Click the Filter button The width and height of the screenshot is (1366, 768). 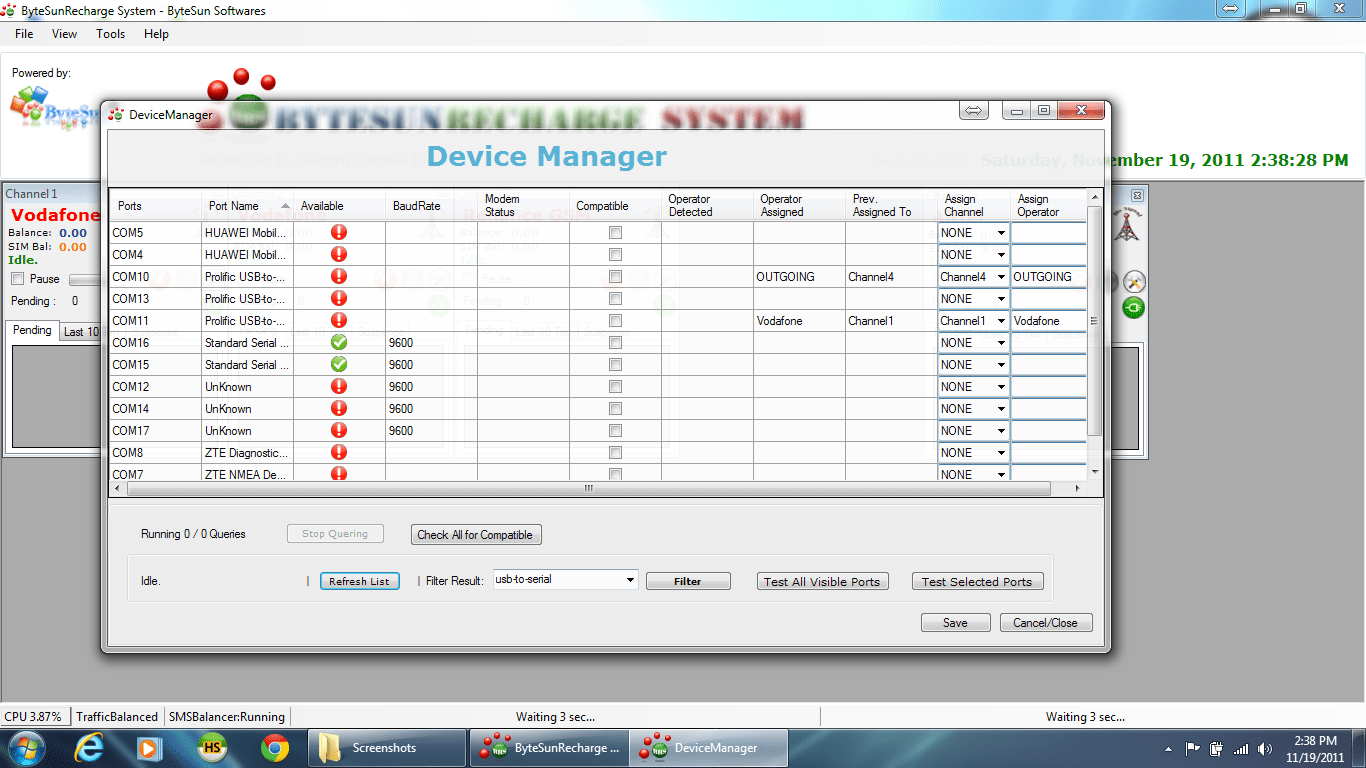click(688, 581)
